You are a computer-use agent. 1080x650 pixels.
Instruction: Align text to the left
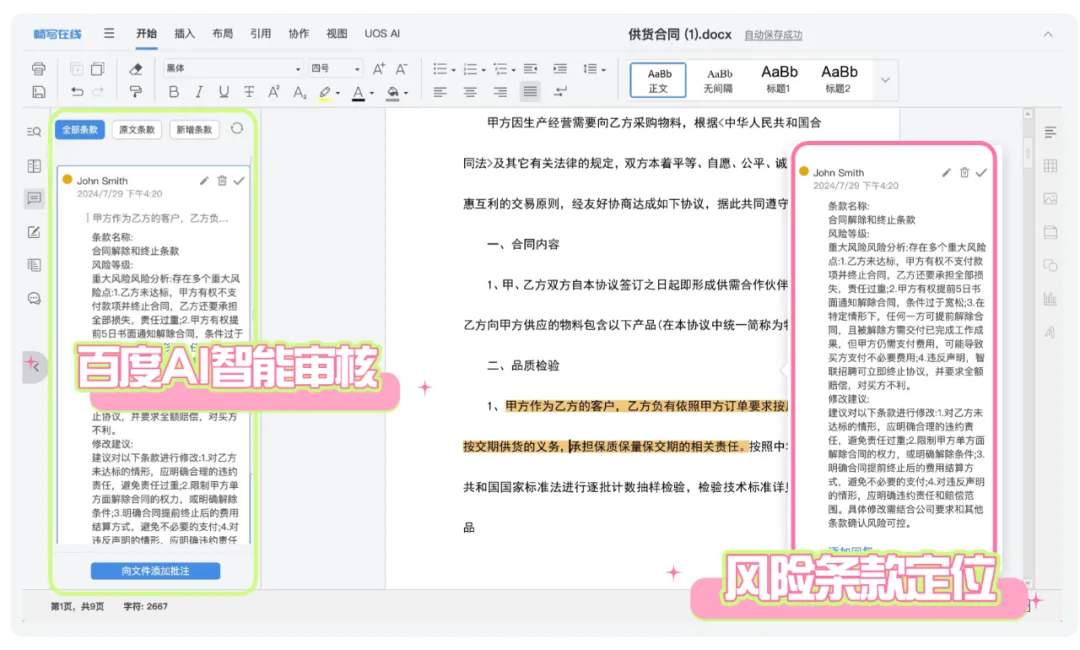[439, 92]
